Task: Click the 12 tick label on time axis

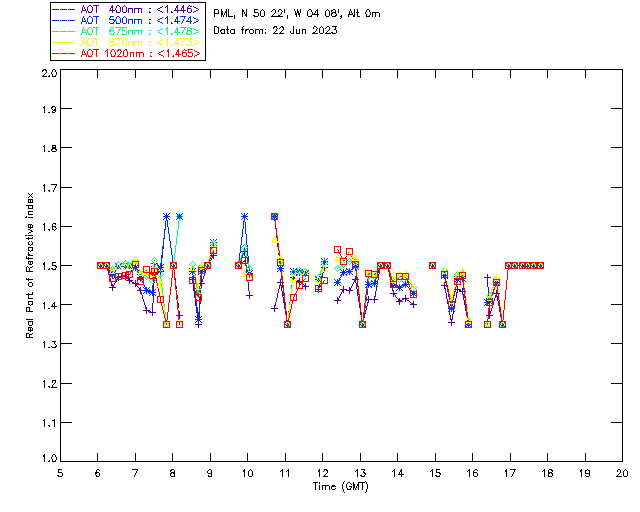Action: pyautogui.click(x=322, y=474)
